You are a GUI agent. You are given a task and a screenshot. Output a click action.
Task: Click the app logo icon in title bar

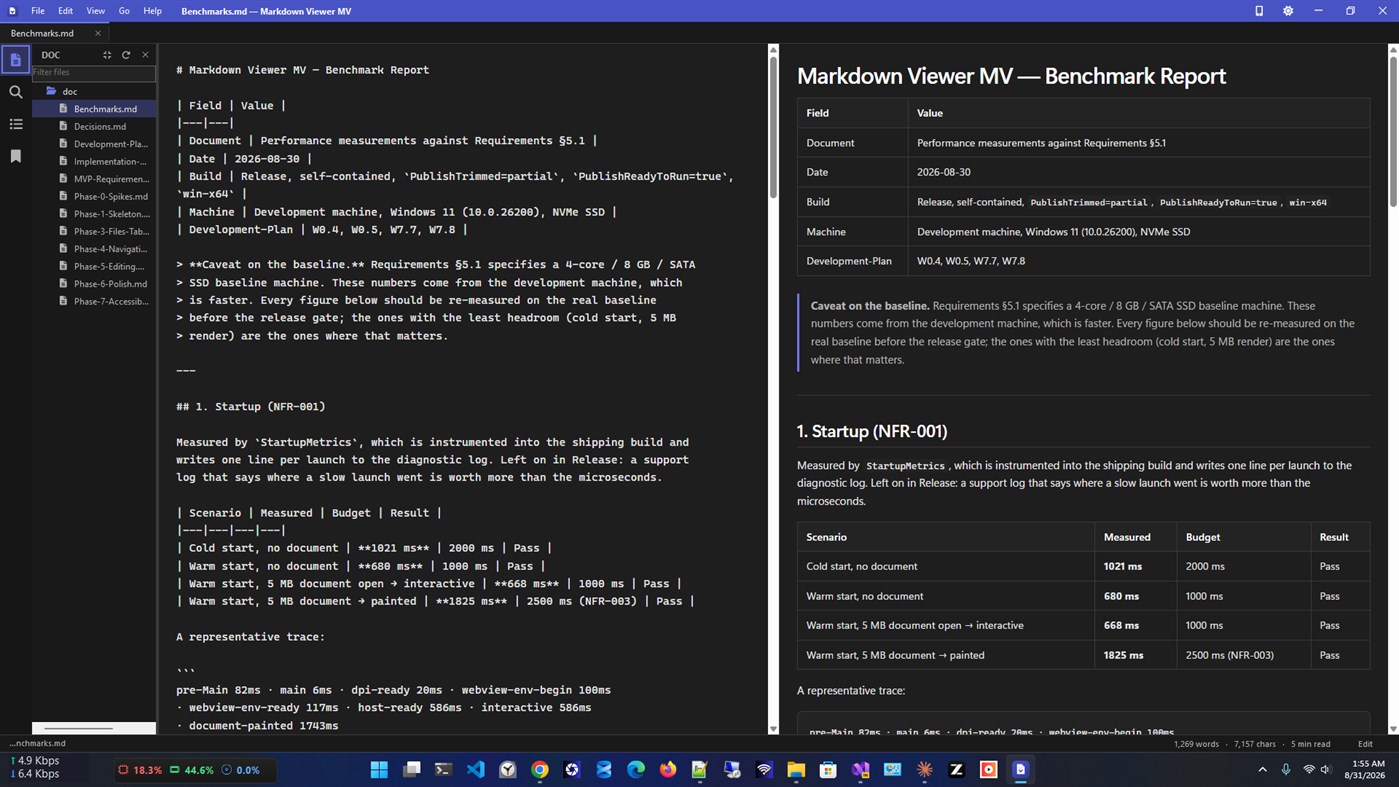12,11
